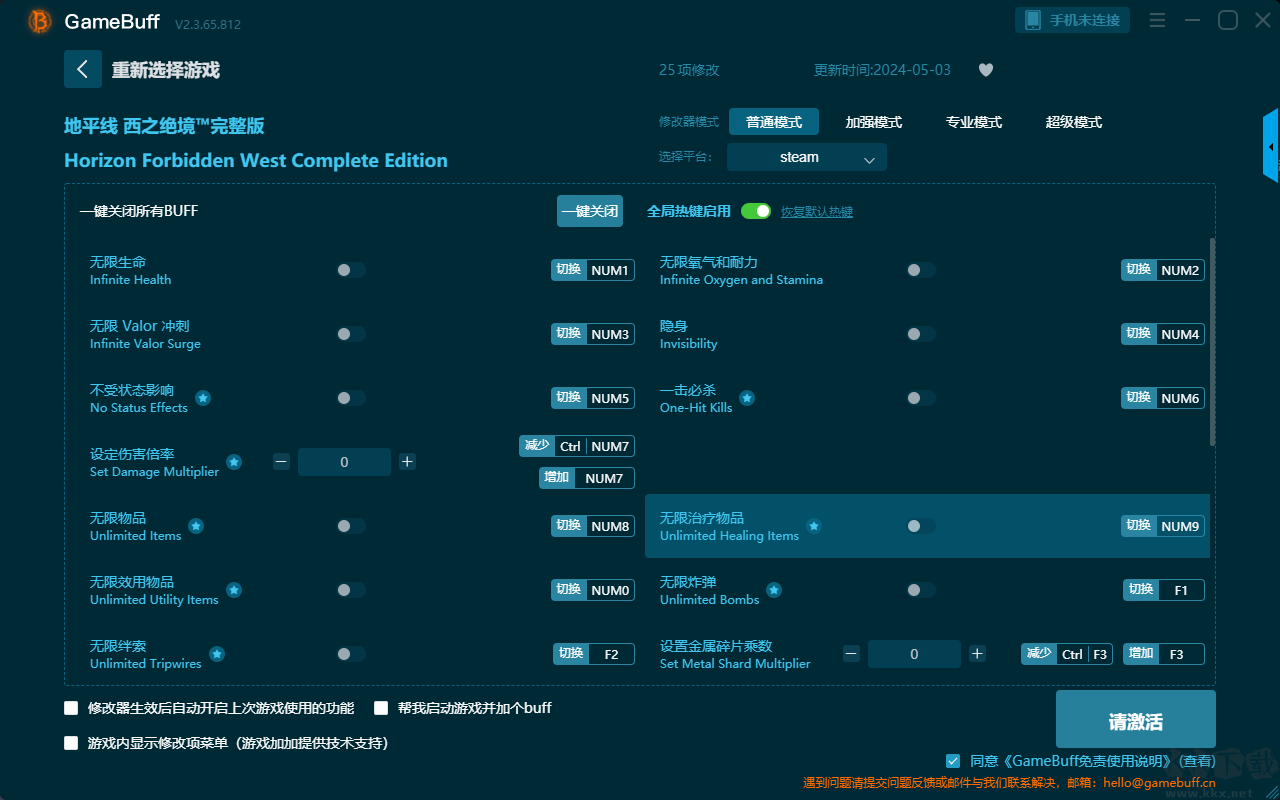The height and width of the screenshot is (800, 1280).
Task: Click the NUM0 hotkey for Utility Items
Action: coord(593,590)
